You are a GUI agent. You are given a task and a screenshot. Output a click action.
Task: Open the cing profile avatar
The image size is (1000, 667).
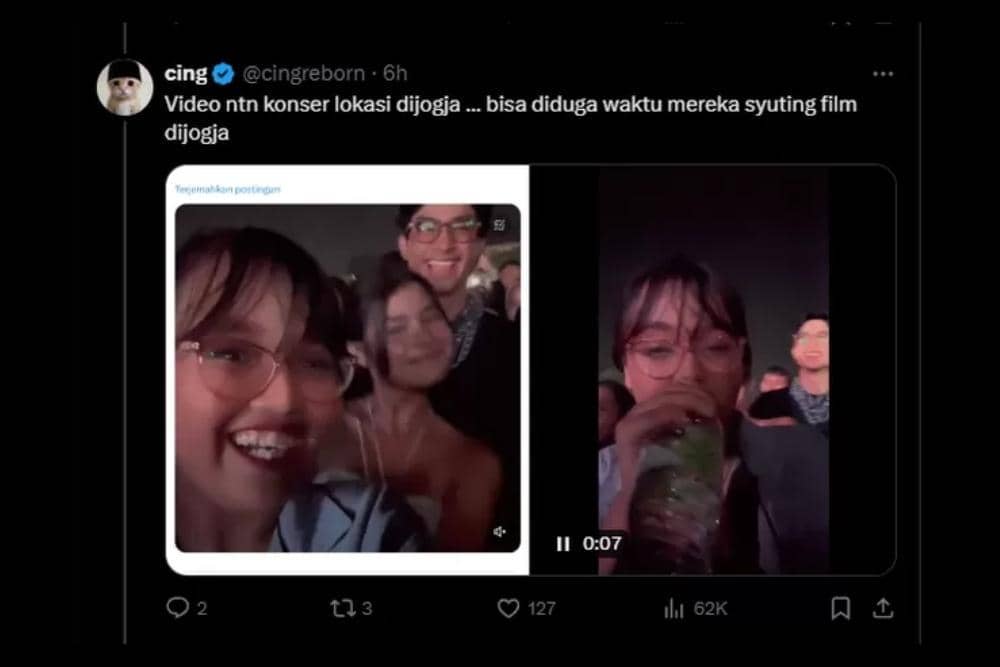[x=125, y=87]
